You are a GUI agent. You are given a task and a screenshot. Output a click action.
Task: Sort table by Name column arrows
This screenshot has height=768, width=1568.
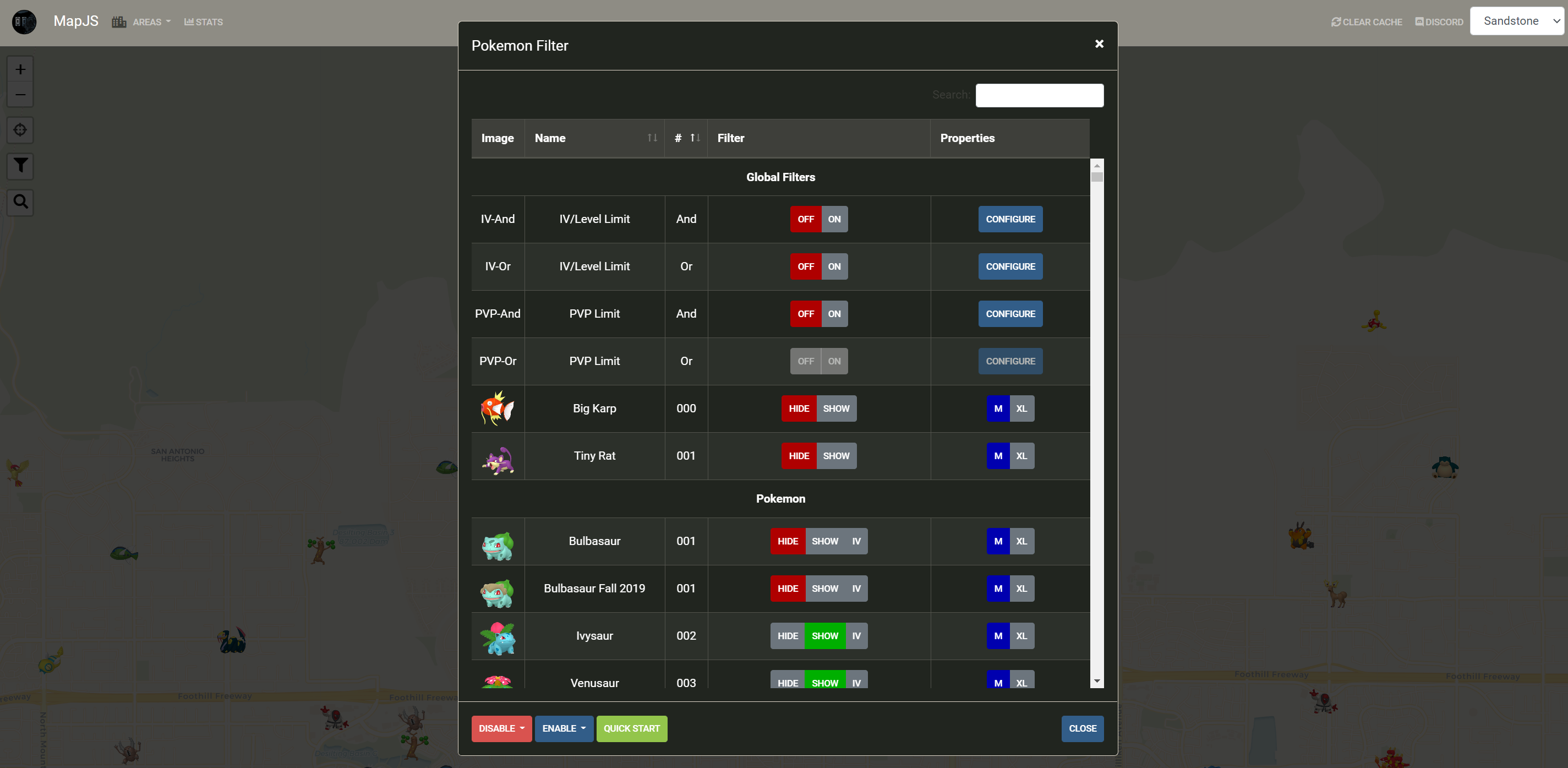tap(652, 138)
